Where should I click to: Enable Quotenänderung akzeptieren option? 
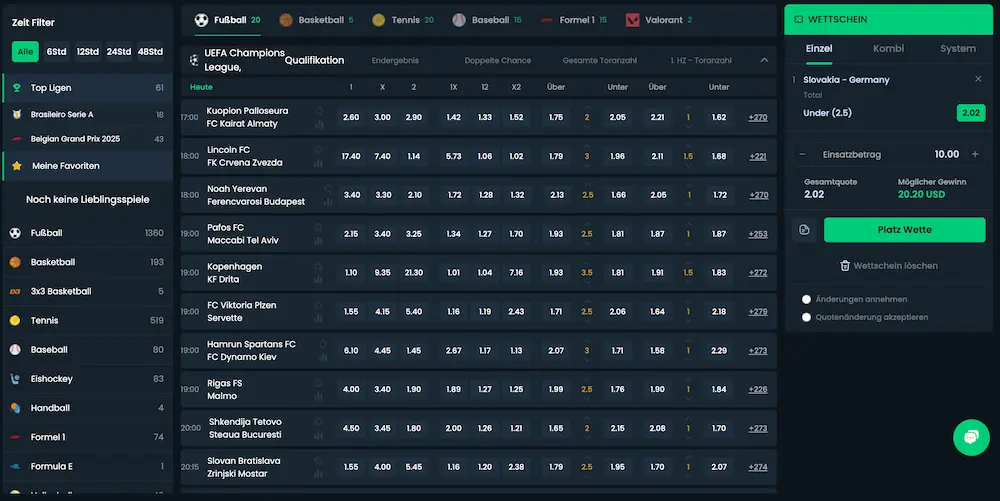point(806,317)
